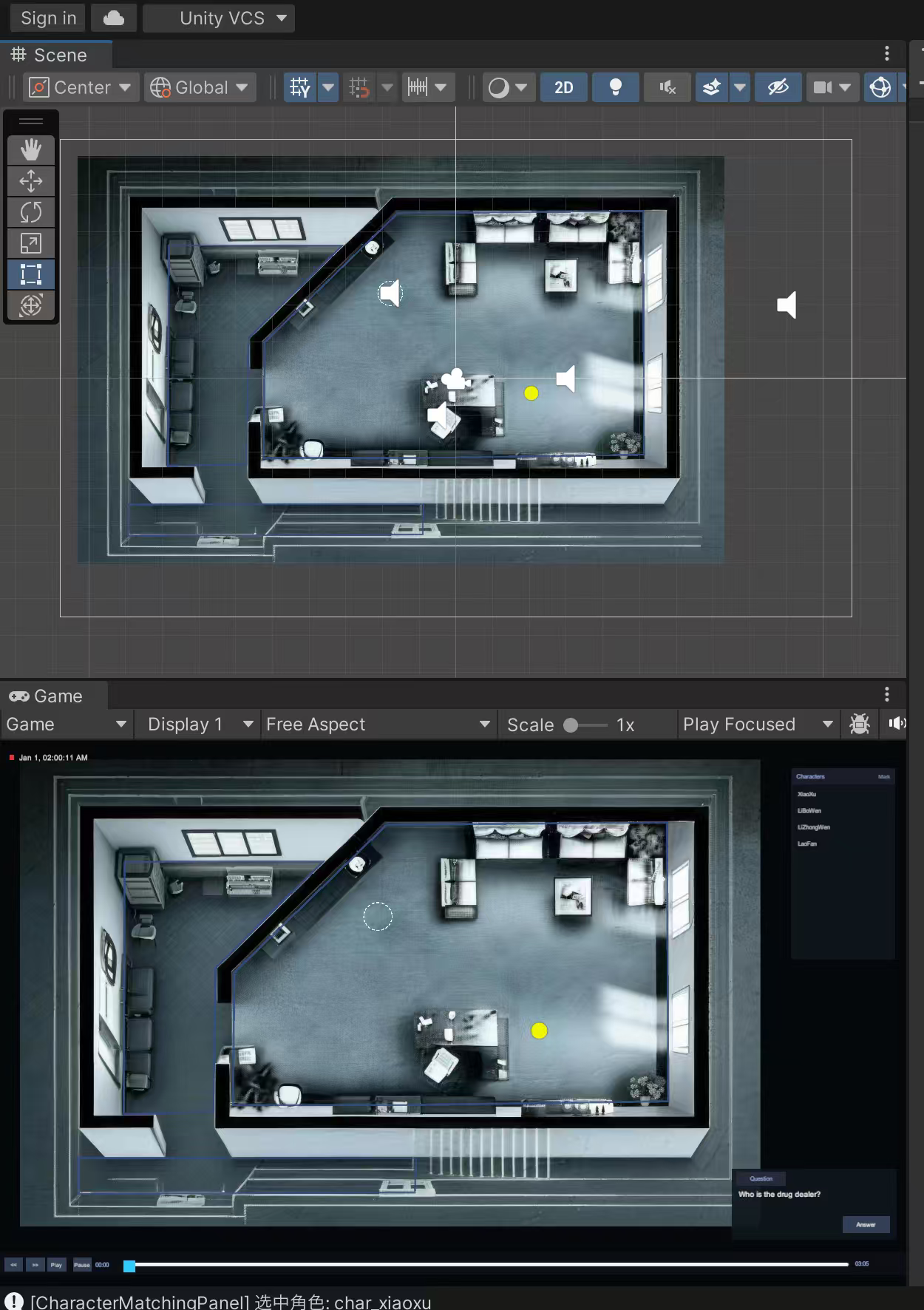924x1310 pixels.
Task: Expand the Center pivot dropdown
Action: tap(80, 87)
